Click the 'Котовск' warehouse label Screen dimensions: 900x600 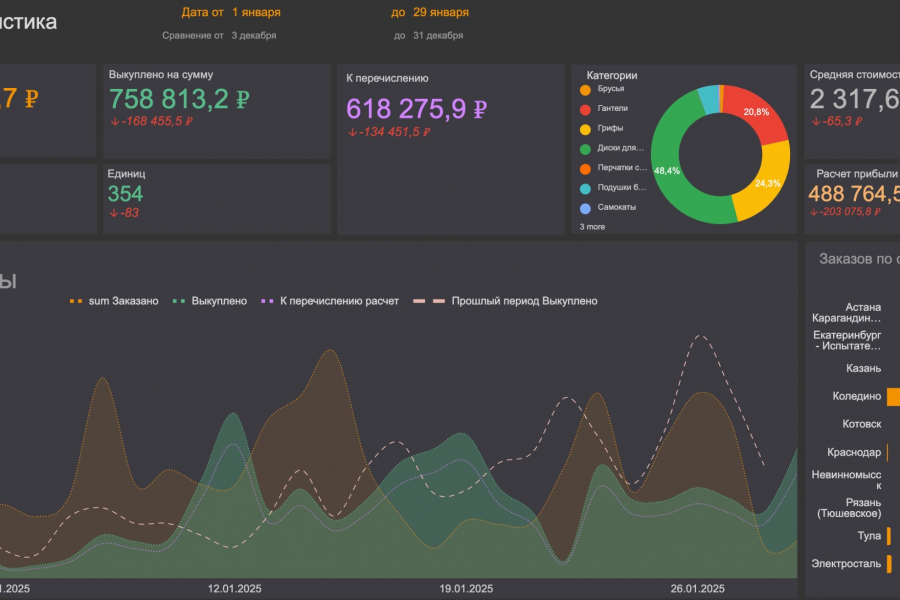click(x=862, y=424)
